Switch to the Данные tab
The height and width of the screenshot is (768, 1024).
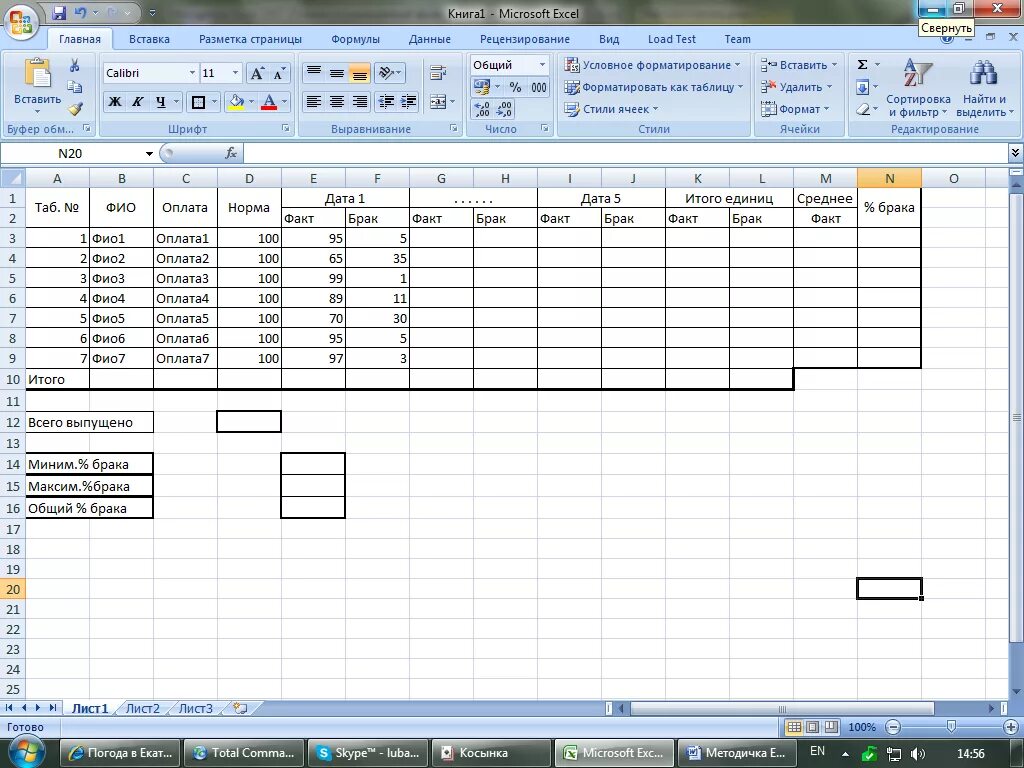(x=430, y=39)
